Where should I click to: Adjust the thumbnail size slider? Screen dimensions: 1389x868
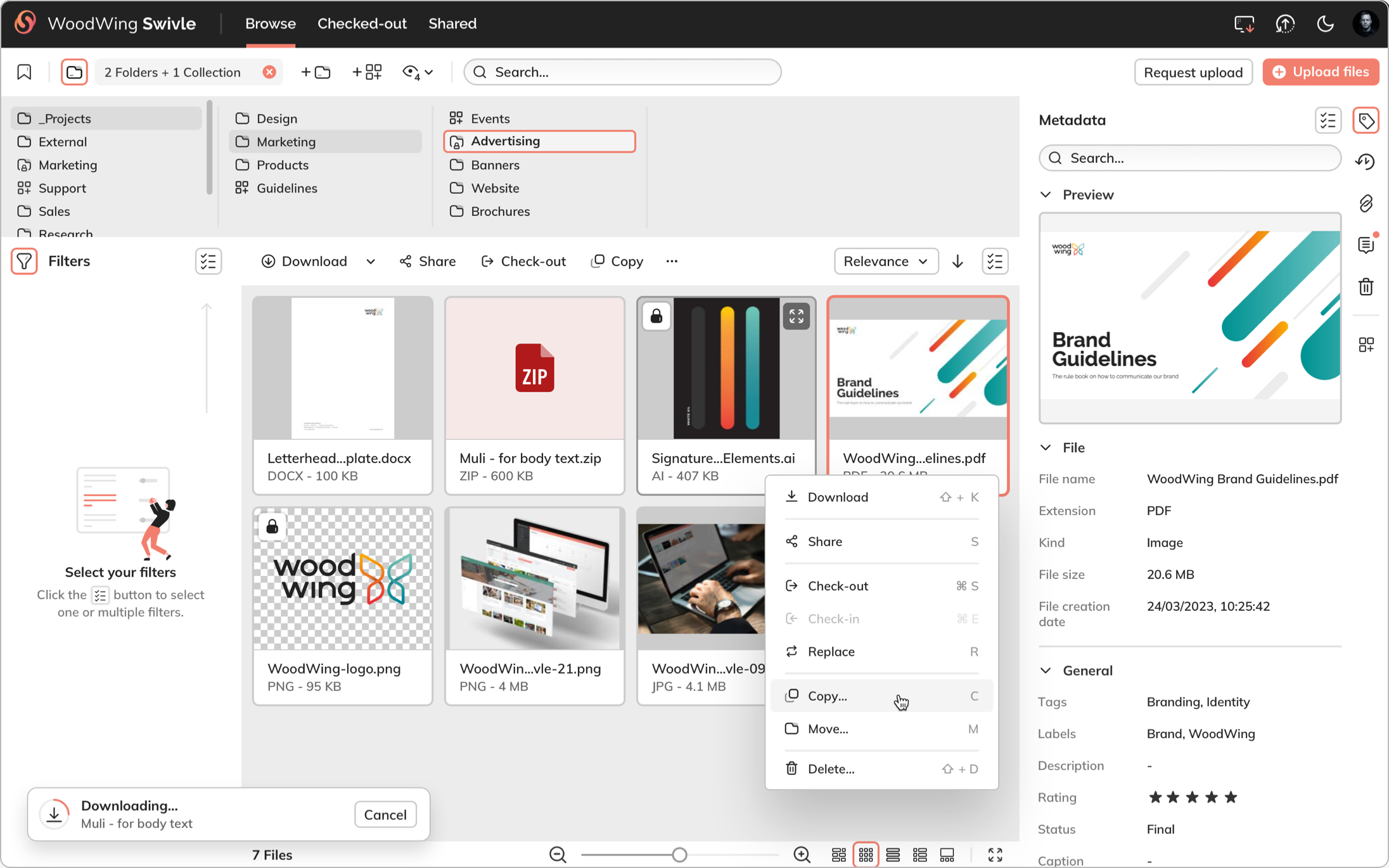pyautogui.click(x=679, y=855)
